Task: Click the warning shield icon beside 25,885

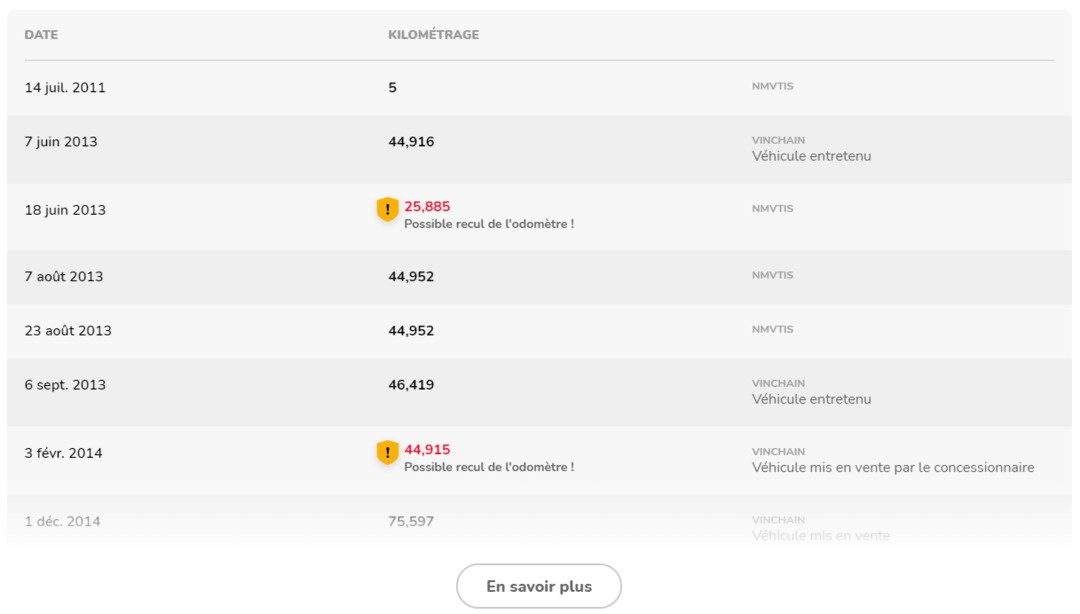Action: 387,209
